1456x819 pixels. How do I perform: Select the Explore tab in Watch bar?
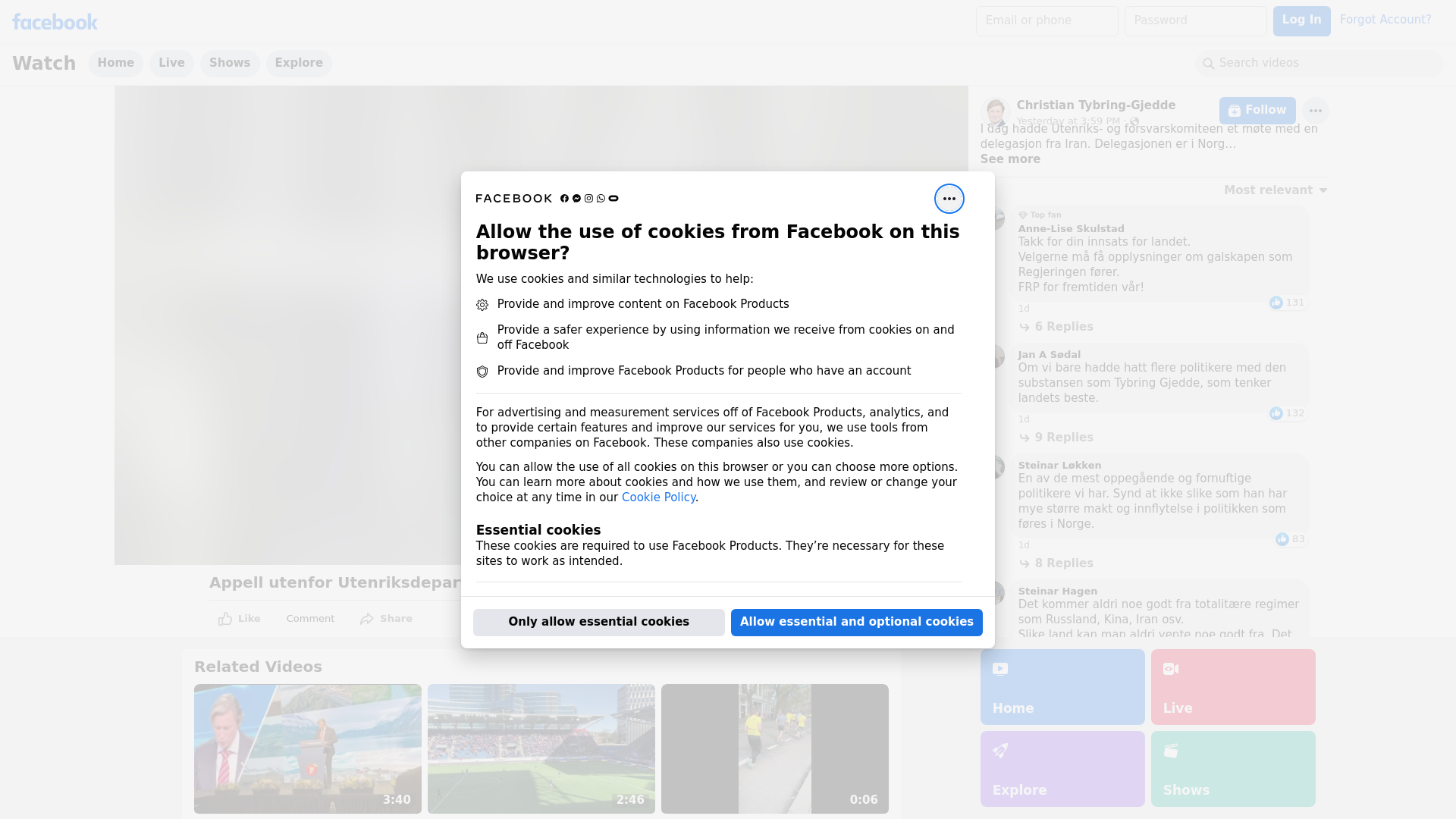[299, 63]
